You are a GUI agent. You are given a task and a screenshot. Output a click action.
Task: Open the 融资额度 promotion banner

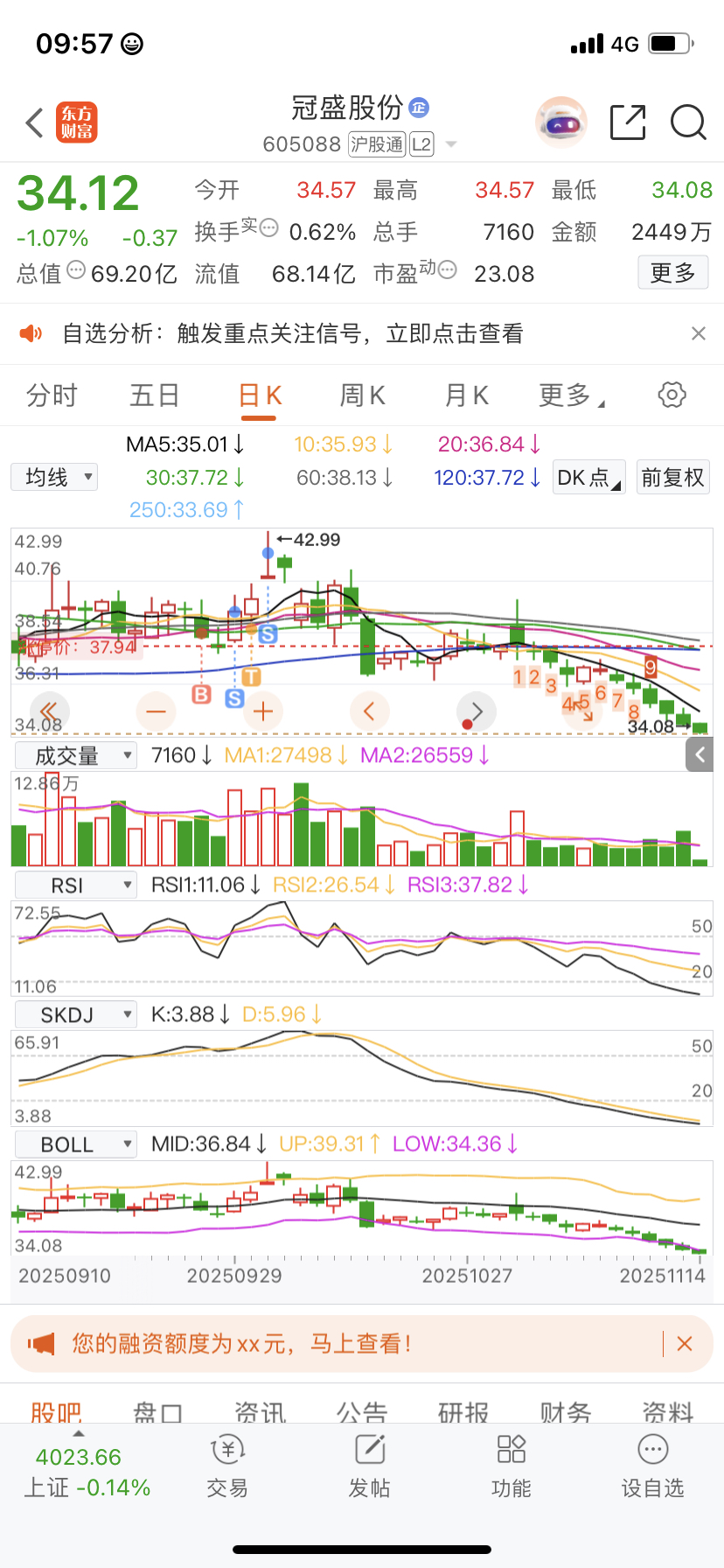tap(362, 1344)
